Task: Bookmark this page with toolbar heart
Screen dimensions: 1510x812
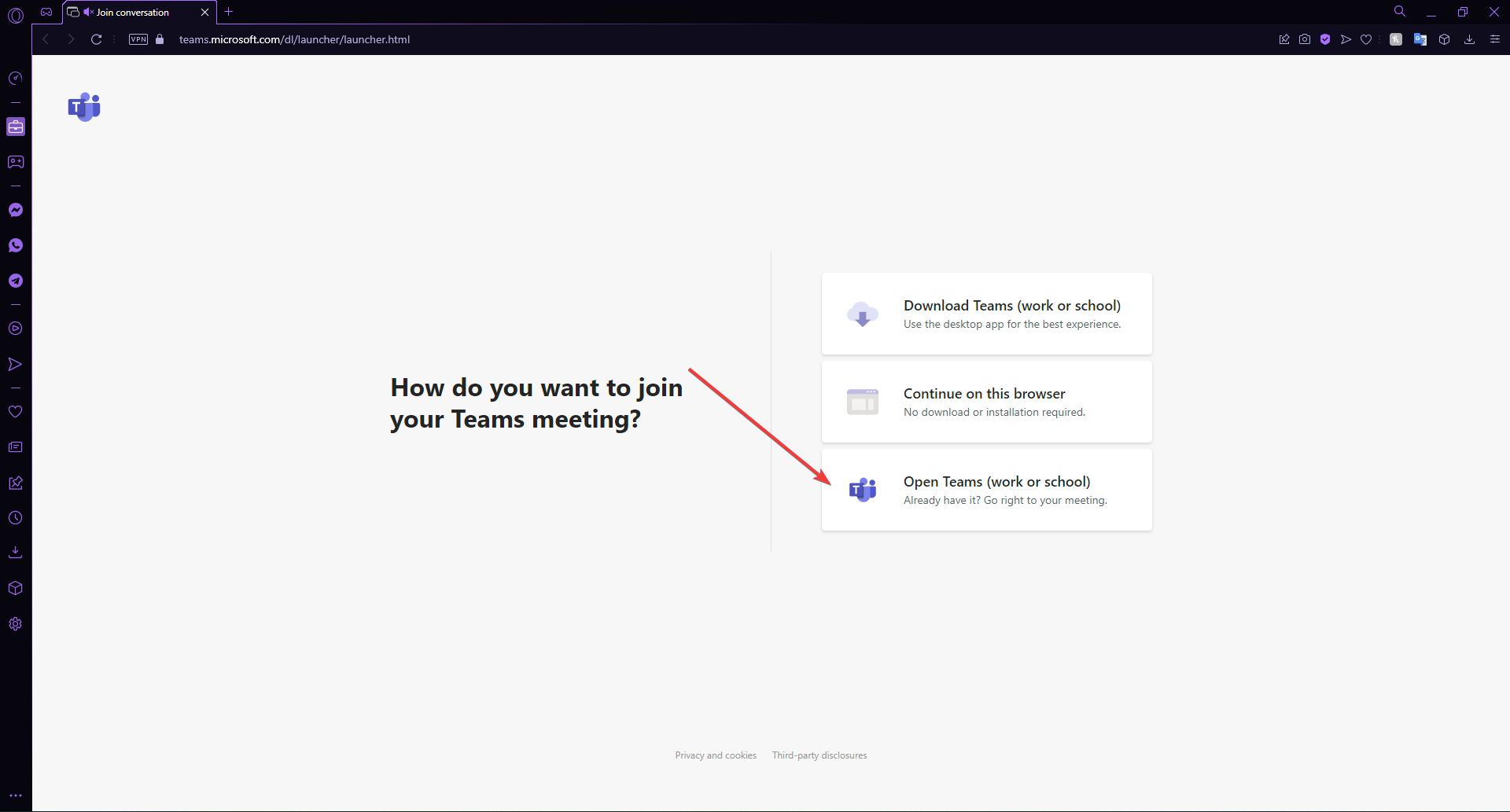Action: 1366,39
